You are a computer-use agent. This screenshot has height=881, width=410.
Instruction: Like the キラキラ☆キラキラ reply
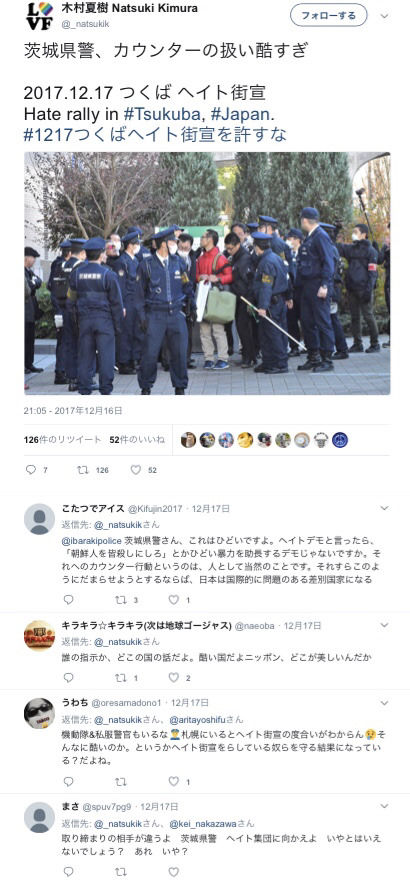click(174, 678)
